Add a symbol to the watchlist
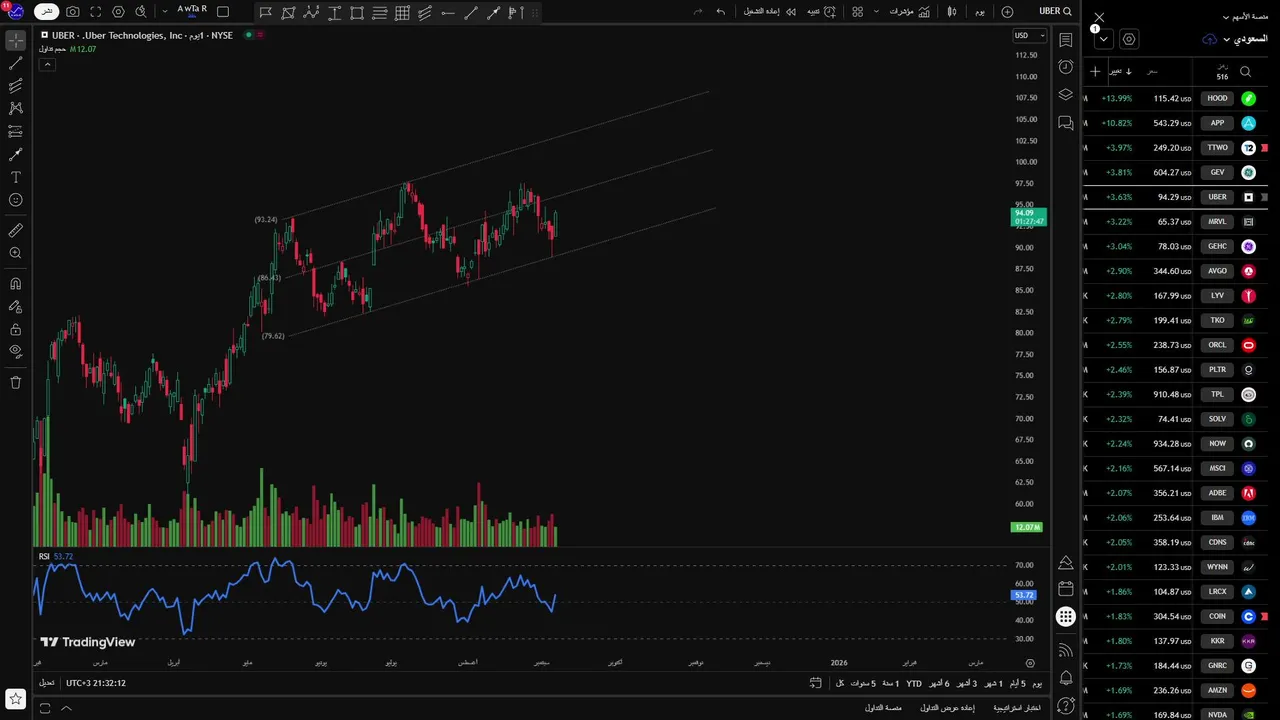Screen dimensions: 1280x720 pos(1095,71)
